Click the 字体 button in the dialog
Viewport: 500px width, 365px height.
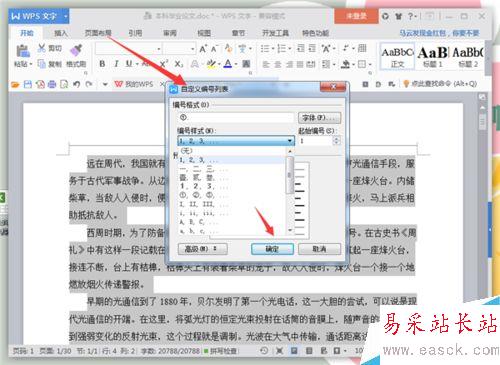tap(319, 117)
